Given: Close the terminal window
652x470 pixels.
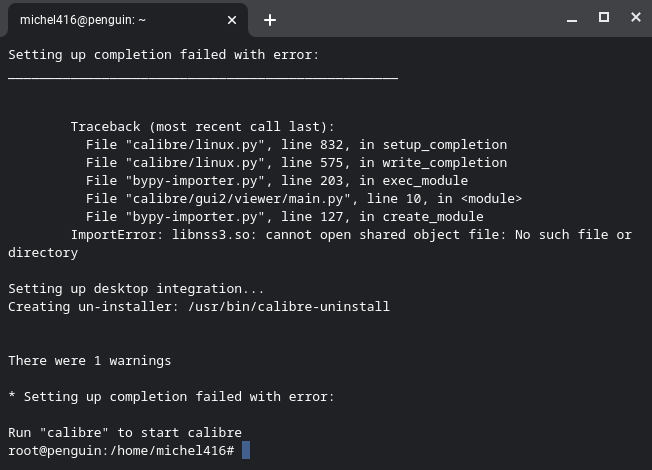Looking at the screenshot, I should coord(636,18).
